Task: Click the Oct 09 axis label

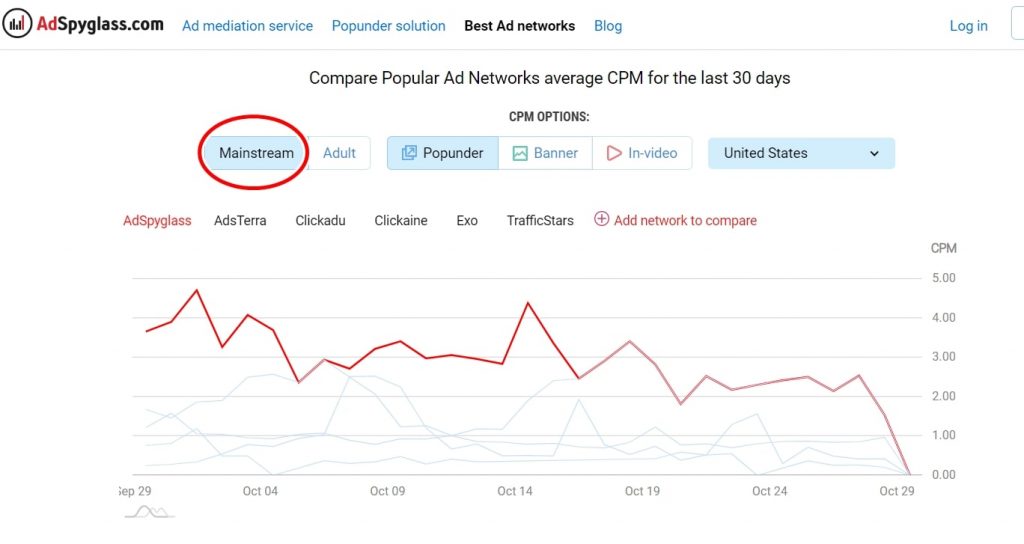Action: [387, 491]
